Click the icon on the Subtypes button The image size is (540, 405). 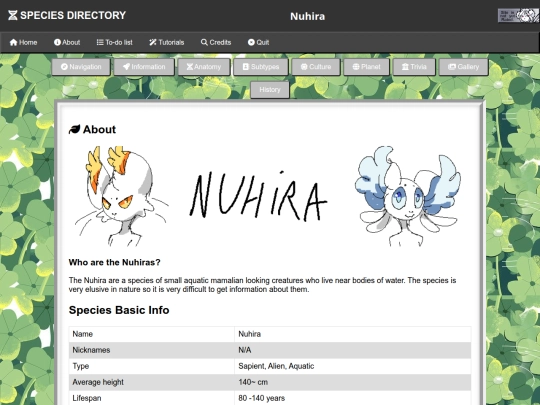tap(246, 67)
